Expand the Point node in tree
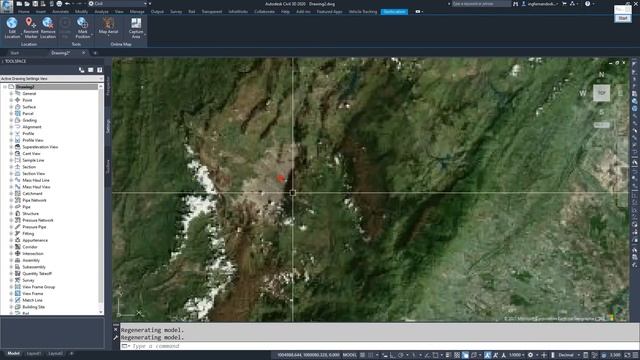 click(x=11, y=100)
